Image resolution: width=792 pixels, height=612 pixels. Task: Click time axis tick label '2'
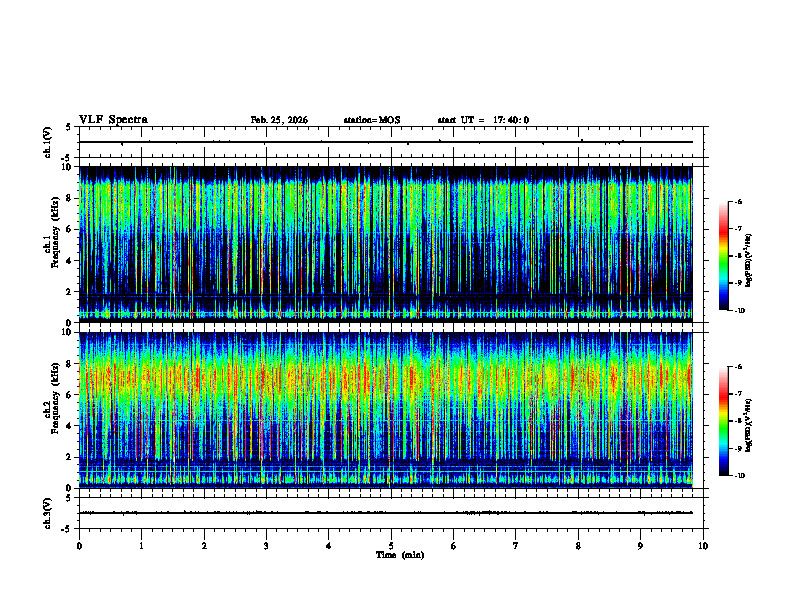204,546
